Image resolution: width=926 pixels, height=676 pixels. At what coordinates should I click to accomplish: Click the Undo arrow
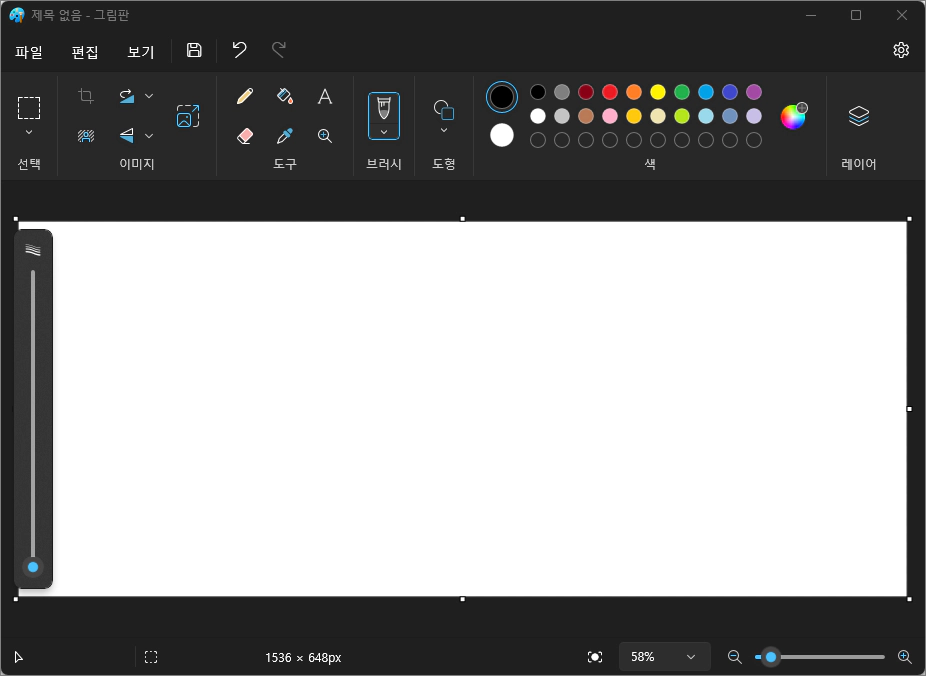239,50
